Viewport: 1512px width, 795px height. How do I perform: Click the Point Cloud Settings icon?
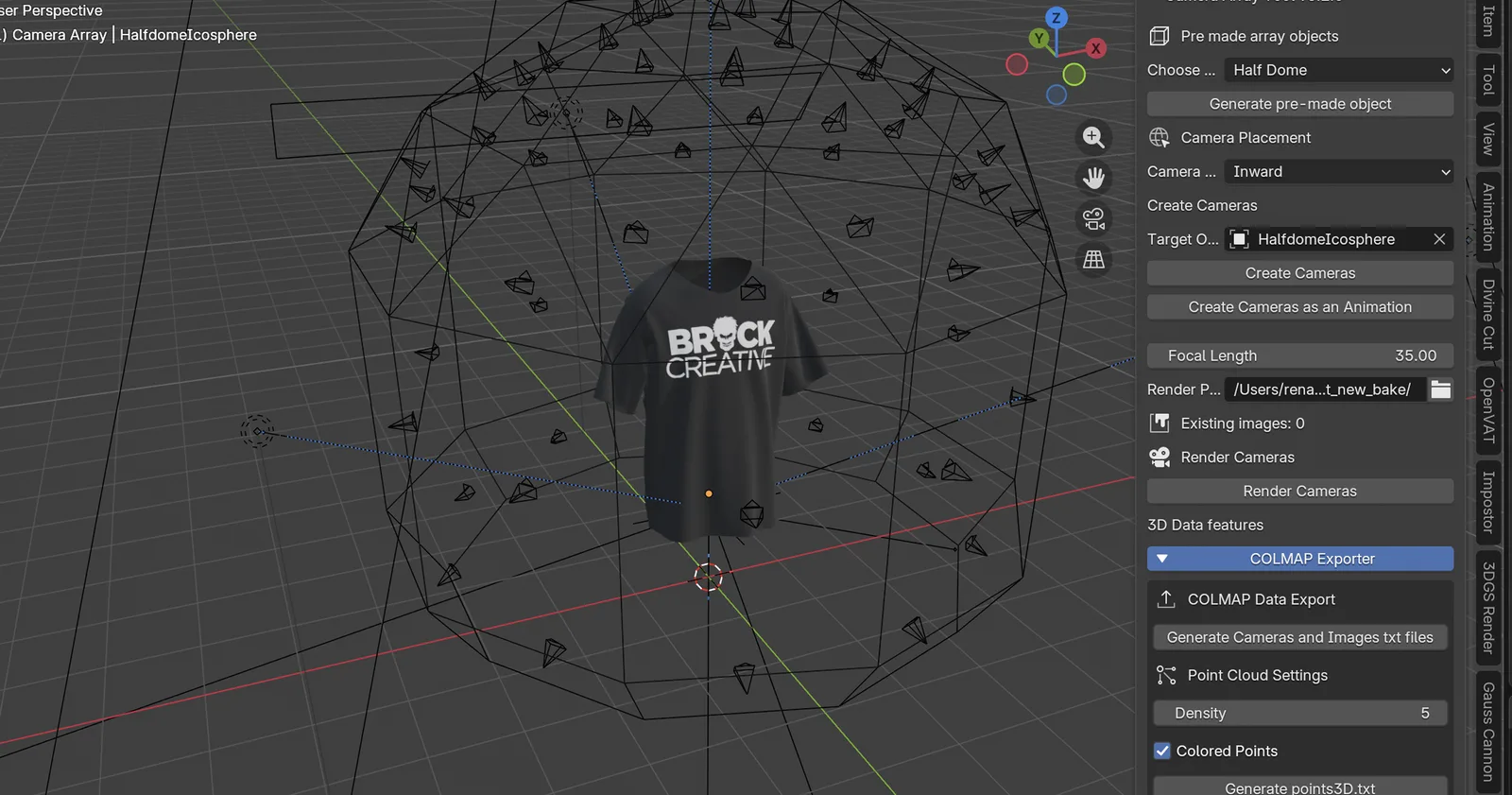[1166, 675]
